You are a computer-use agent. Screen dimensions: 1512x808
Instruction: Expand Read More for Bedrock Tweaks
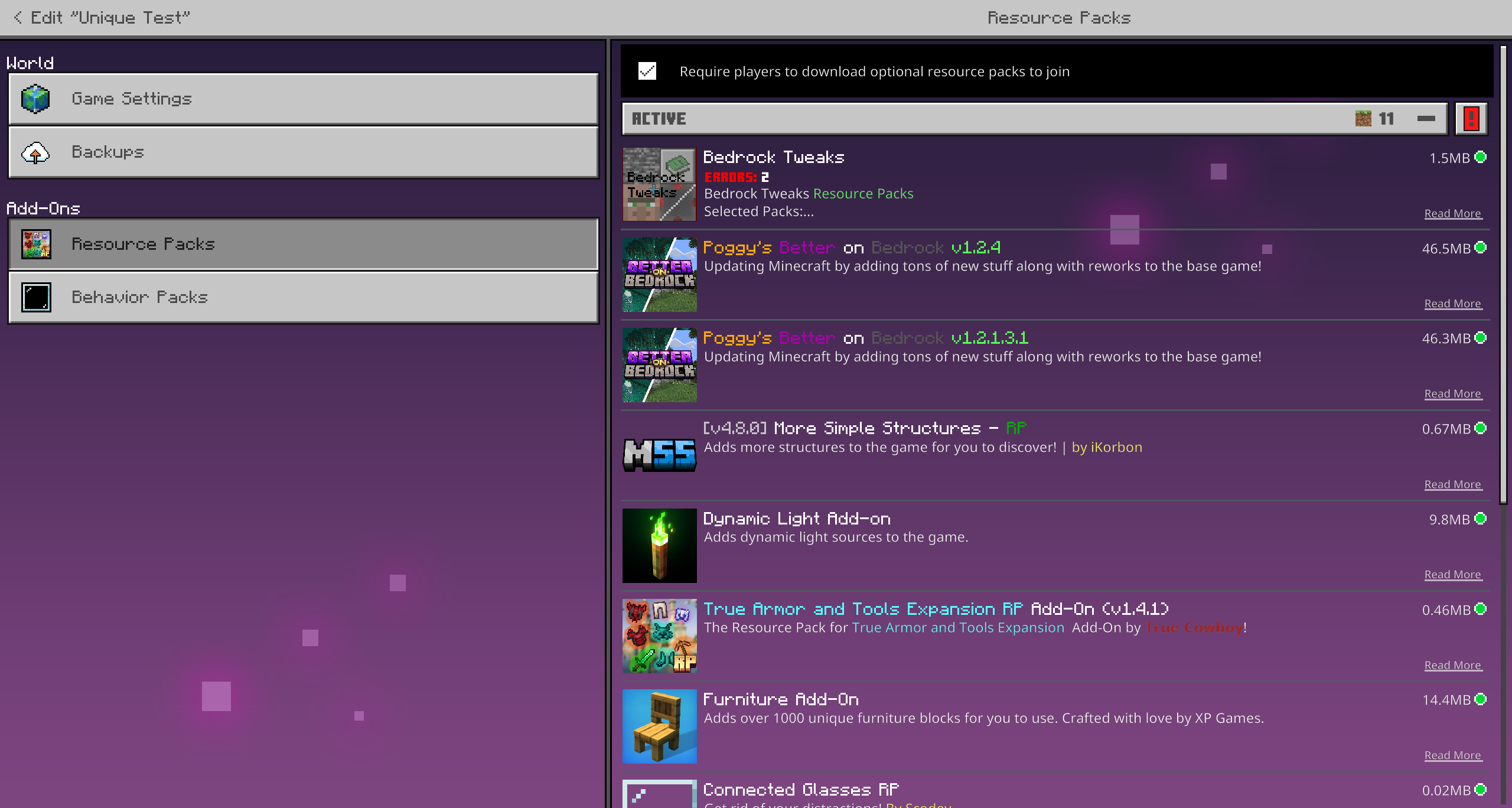[x=1452, y=214]
